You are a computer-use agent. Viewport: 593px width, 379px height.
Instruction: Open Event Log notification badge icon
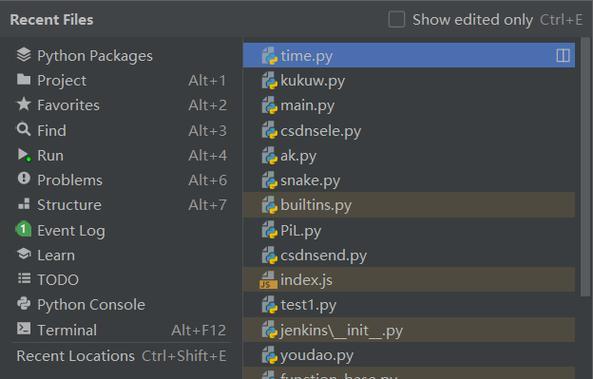pyautogui.click(x=23, y=229)
